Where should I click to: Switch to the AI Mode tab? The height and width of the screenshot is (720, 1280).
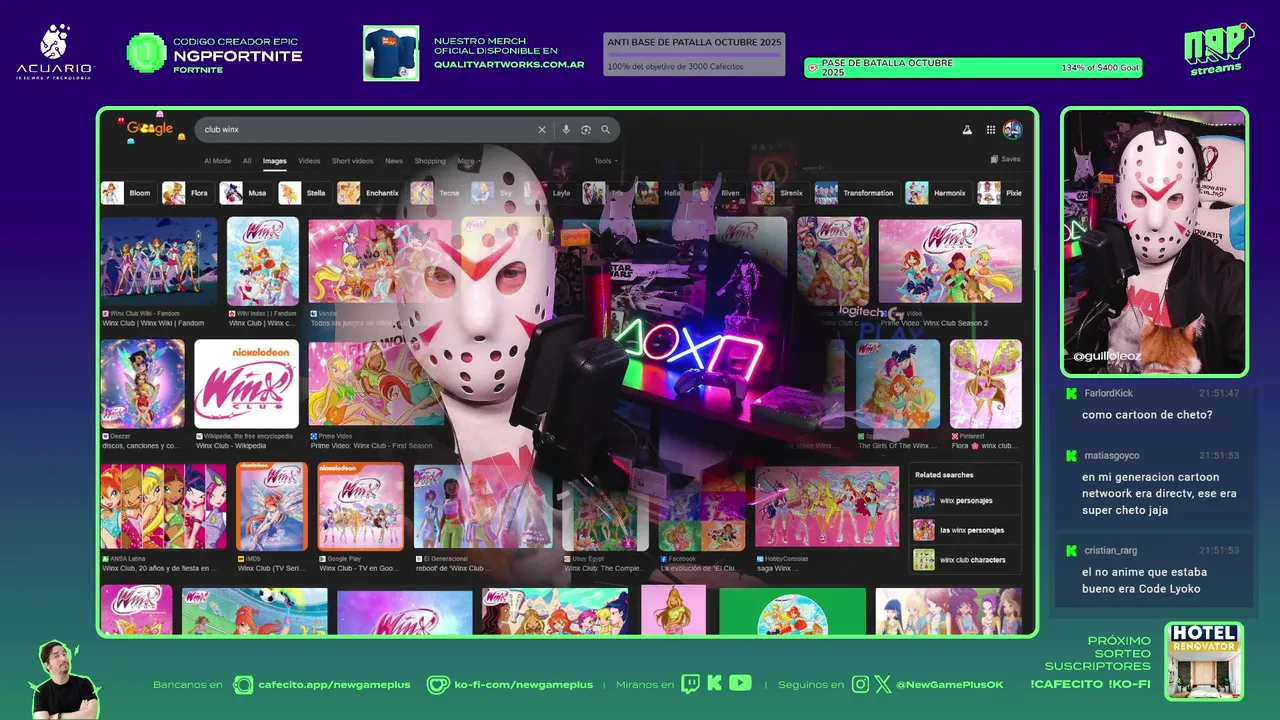217,161
